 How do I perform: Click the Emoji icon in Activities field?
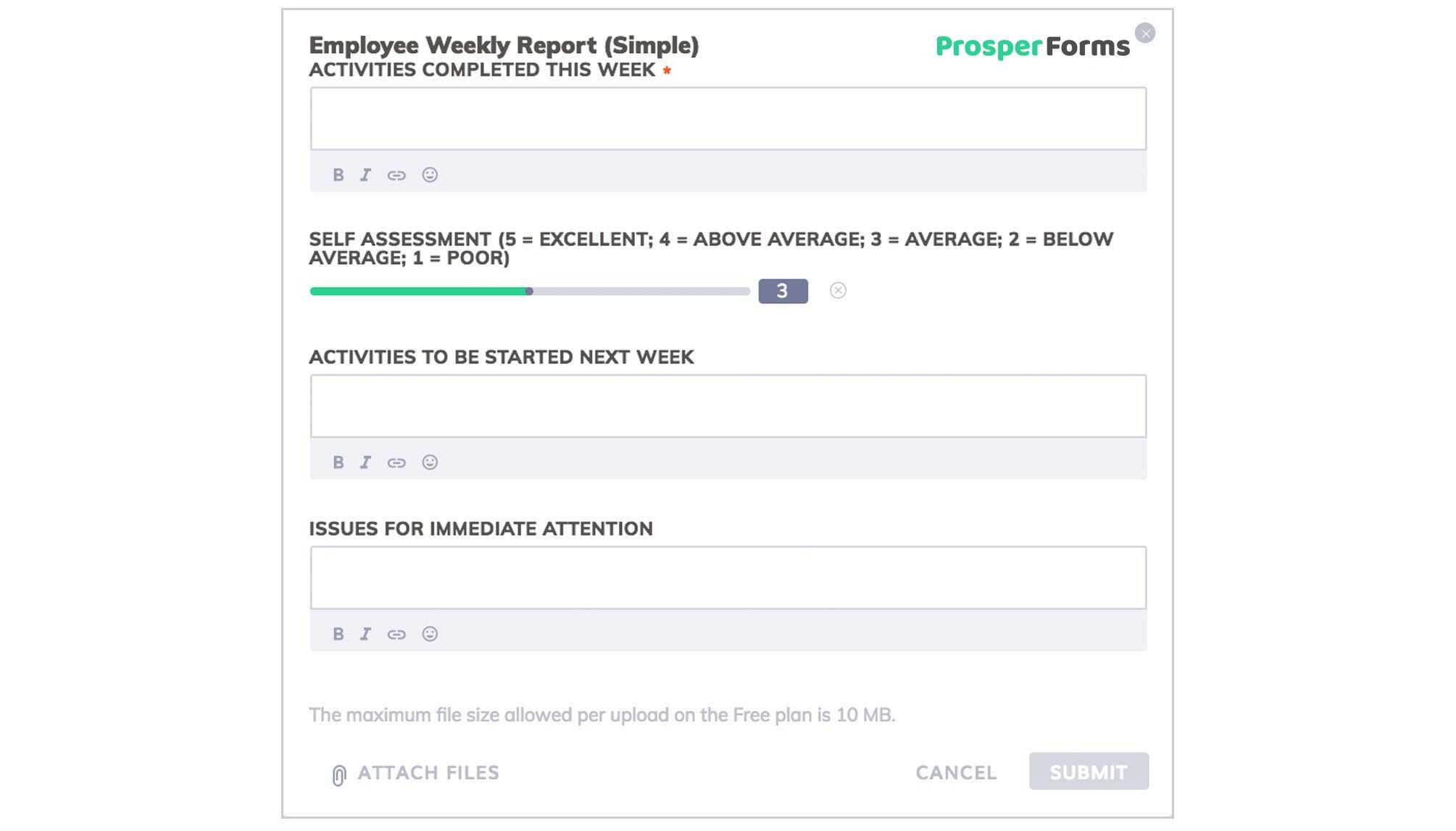[430, 174]
